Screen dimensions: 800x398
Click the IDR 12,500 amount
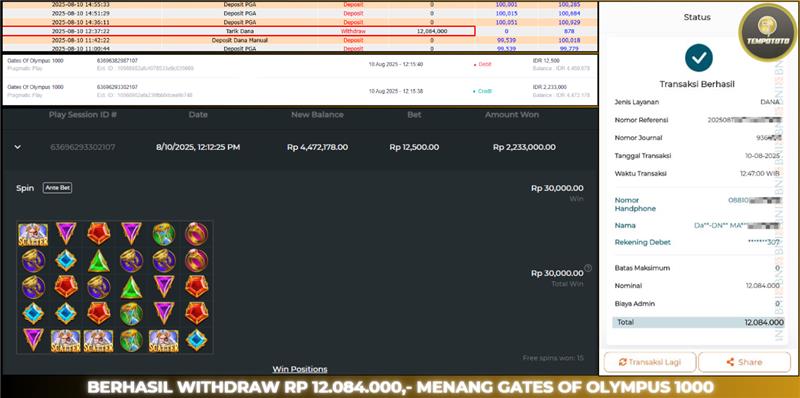pos(545,61)
